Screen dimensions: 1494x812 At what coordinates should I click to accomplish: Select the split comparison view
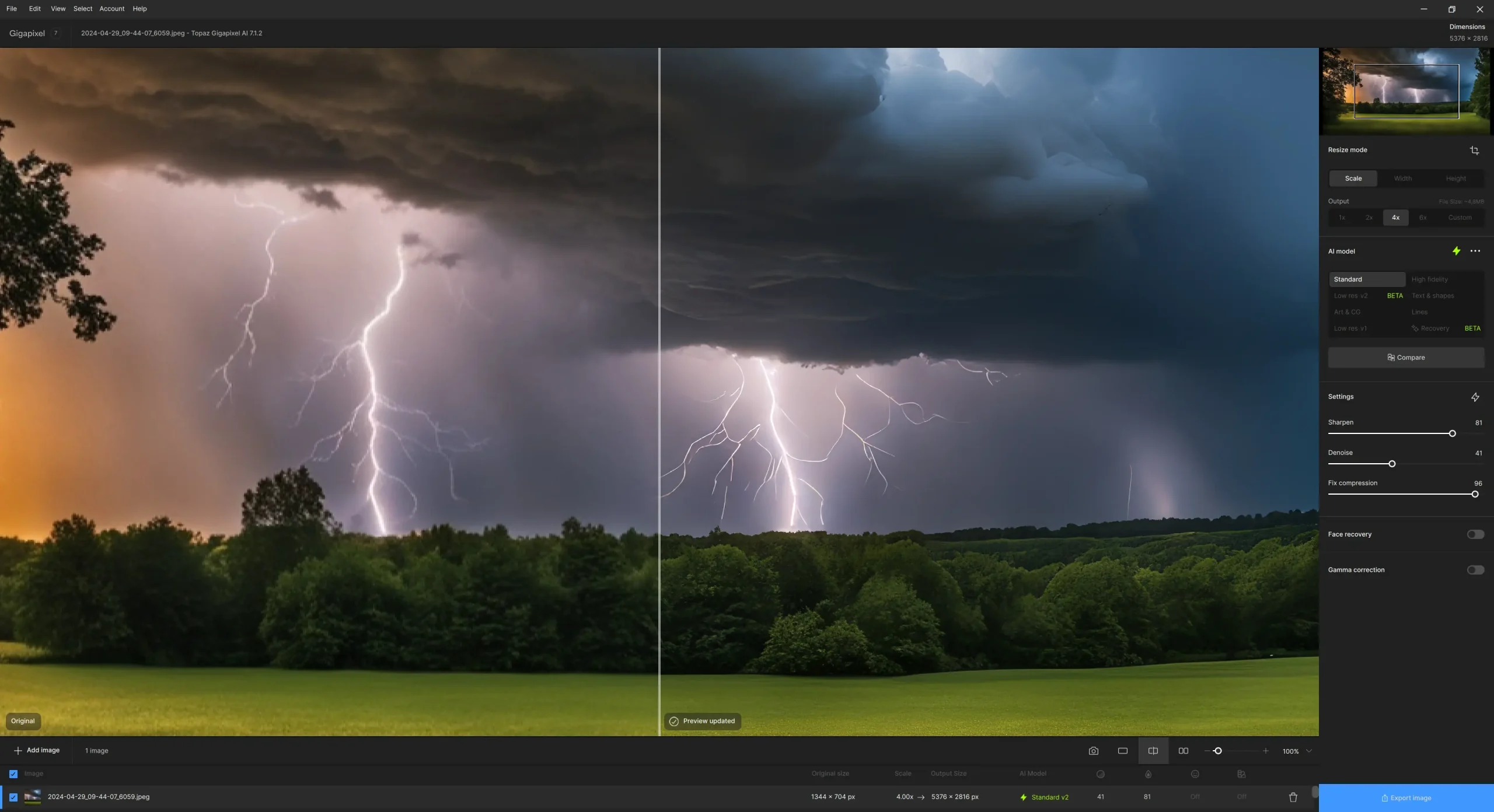click(x=1153, y=751)
